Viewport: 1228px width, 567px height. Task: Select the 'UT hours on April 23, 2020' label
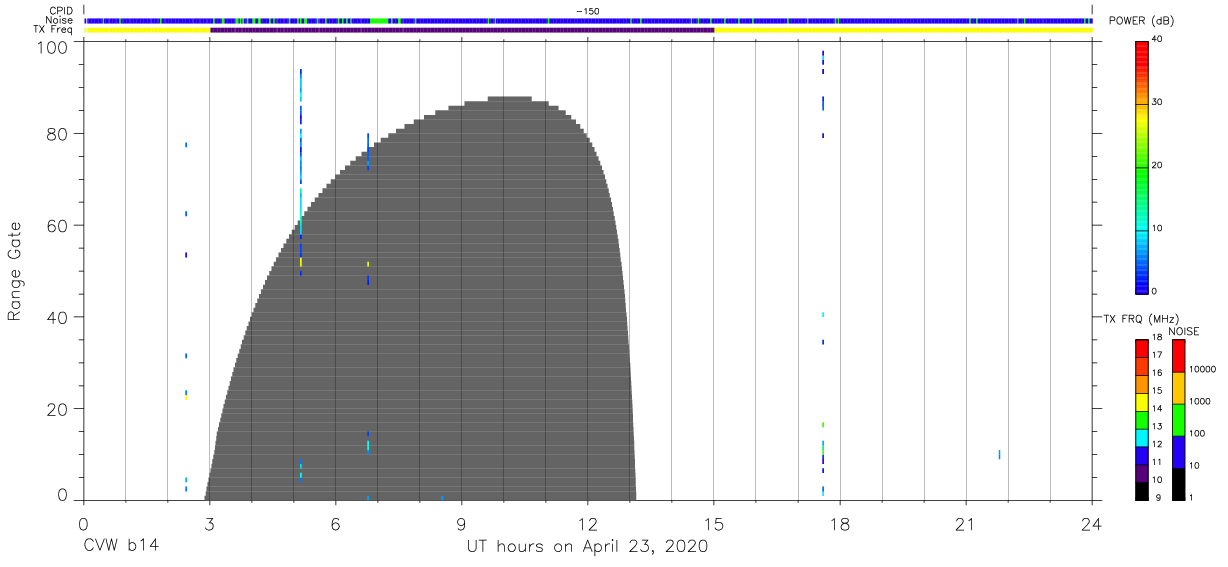[x=587, y=547]
